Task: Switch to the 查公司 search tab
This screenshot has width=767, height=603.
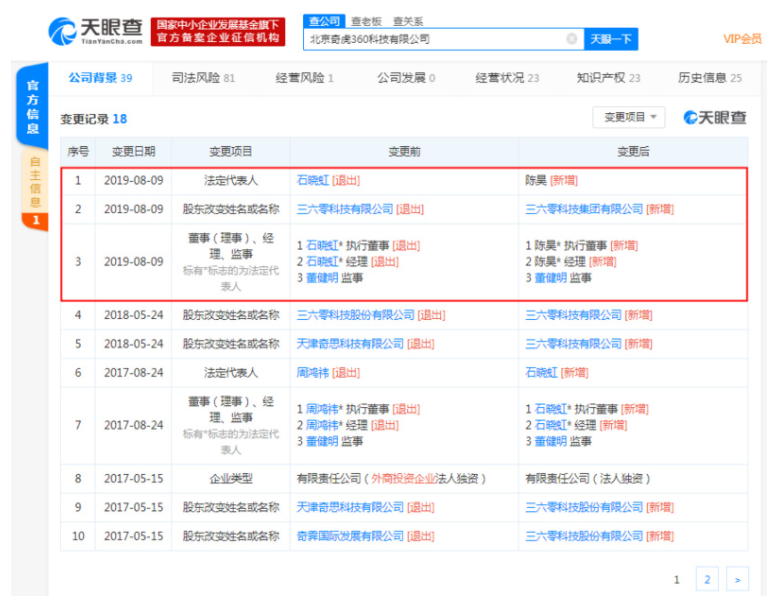Action: pos(324,21)
